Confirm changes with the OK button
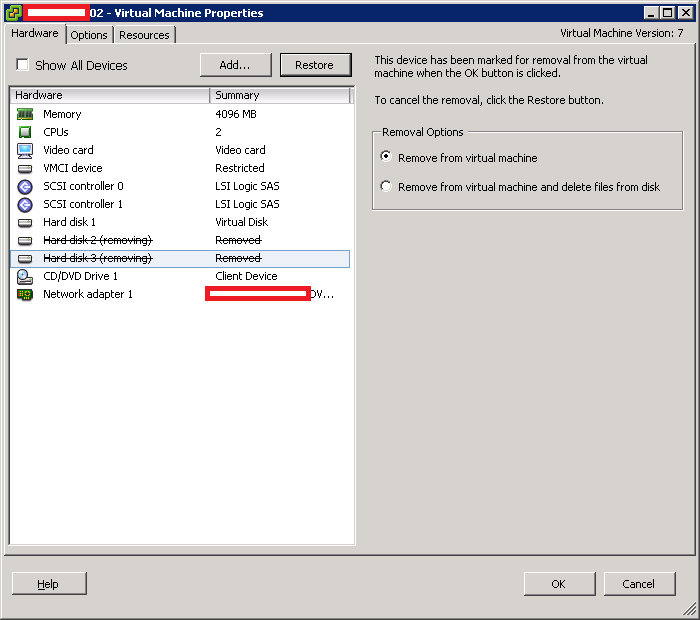Viewport: 700px width, 620px height. pyautogui.click(x=559, y=584)
